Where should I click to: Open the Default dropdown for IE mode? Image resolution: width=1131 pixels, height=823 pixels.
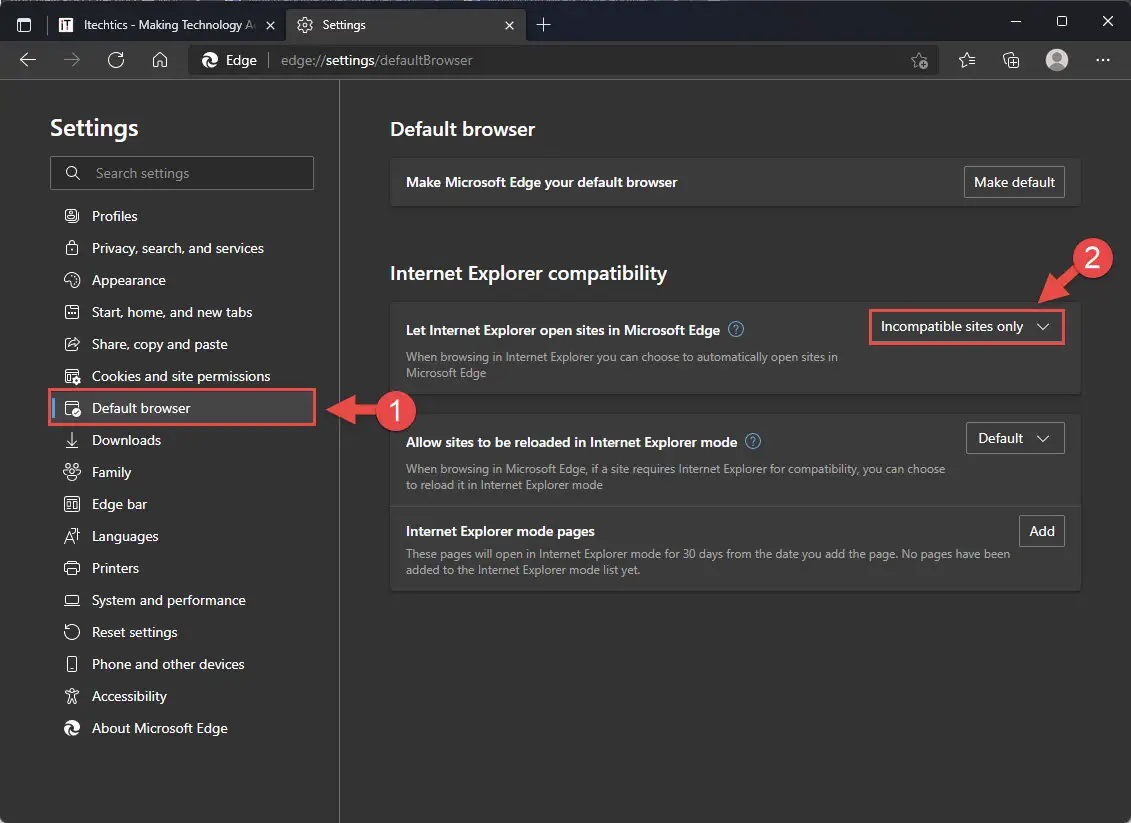(1015, 438)
